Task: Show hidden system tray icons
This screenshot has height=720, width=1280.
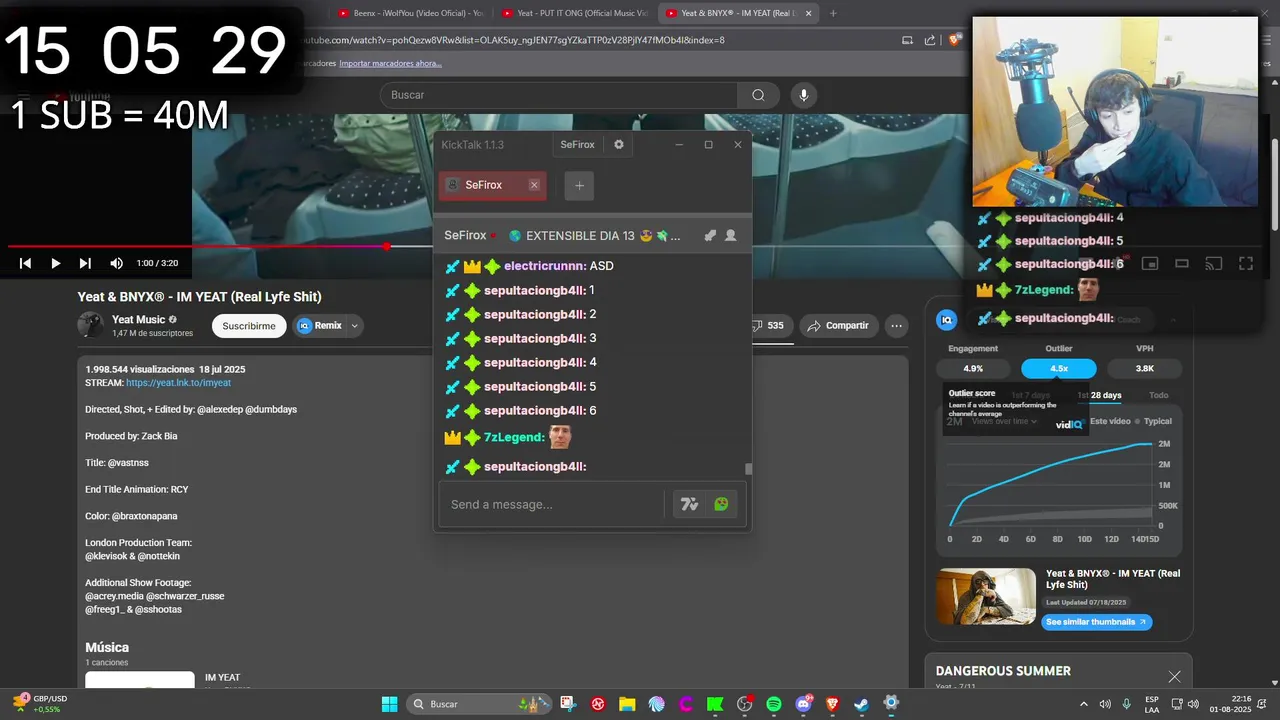Action: [1085, 704]
